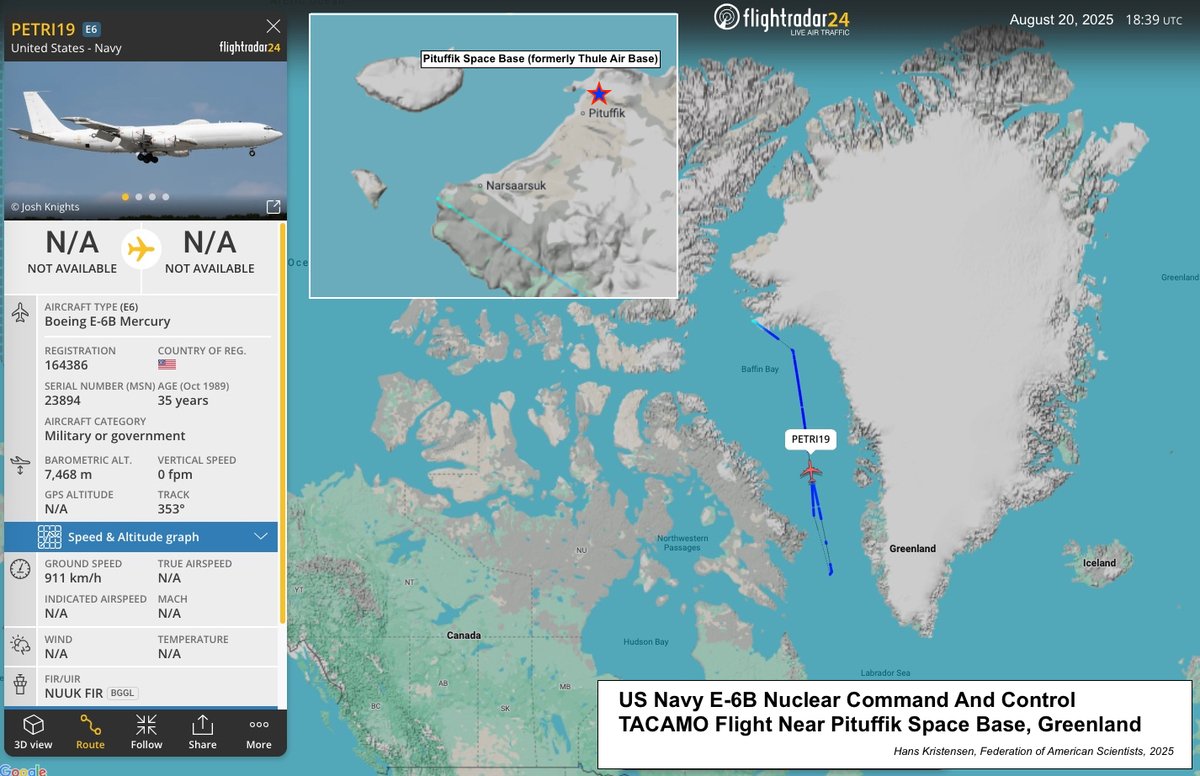Click the PETRI19 callsign label on map
Viewport: 1200px width, 776px height.
pyautogui.click(x=811, y=439)
